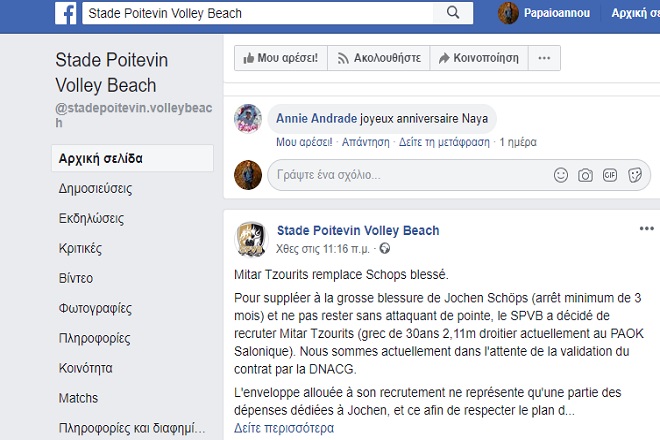Expand post with Δείτε περισσότερα

click(284, 428)
